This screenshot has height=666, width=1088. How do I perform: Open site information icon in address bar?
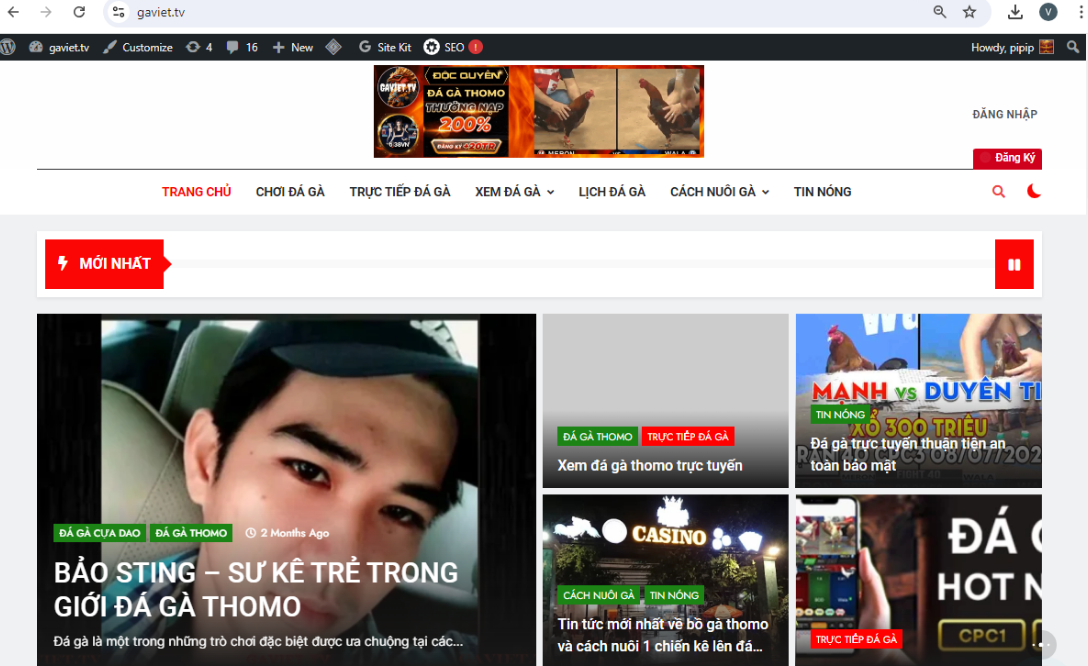[119, 12]
